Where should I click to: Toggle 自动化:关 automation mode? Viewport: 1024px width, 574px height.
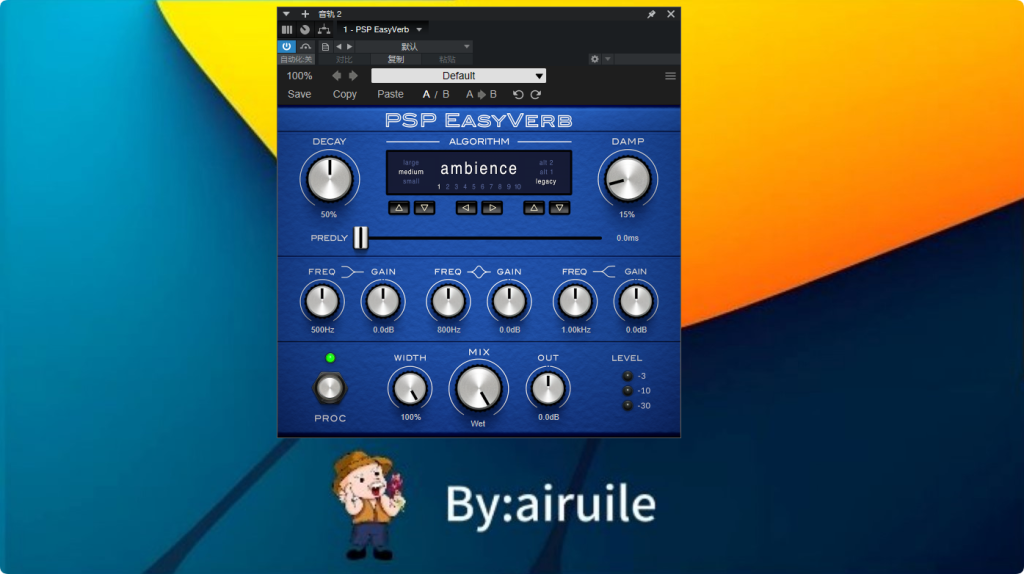coord(296,59)
